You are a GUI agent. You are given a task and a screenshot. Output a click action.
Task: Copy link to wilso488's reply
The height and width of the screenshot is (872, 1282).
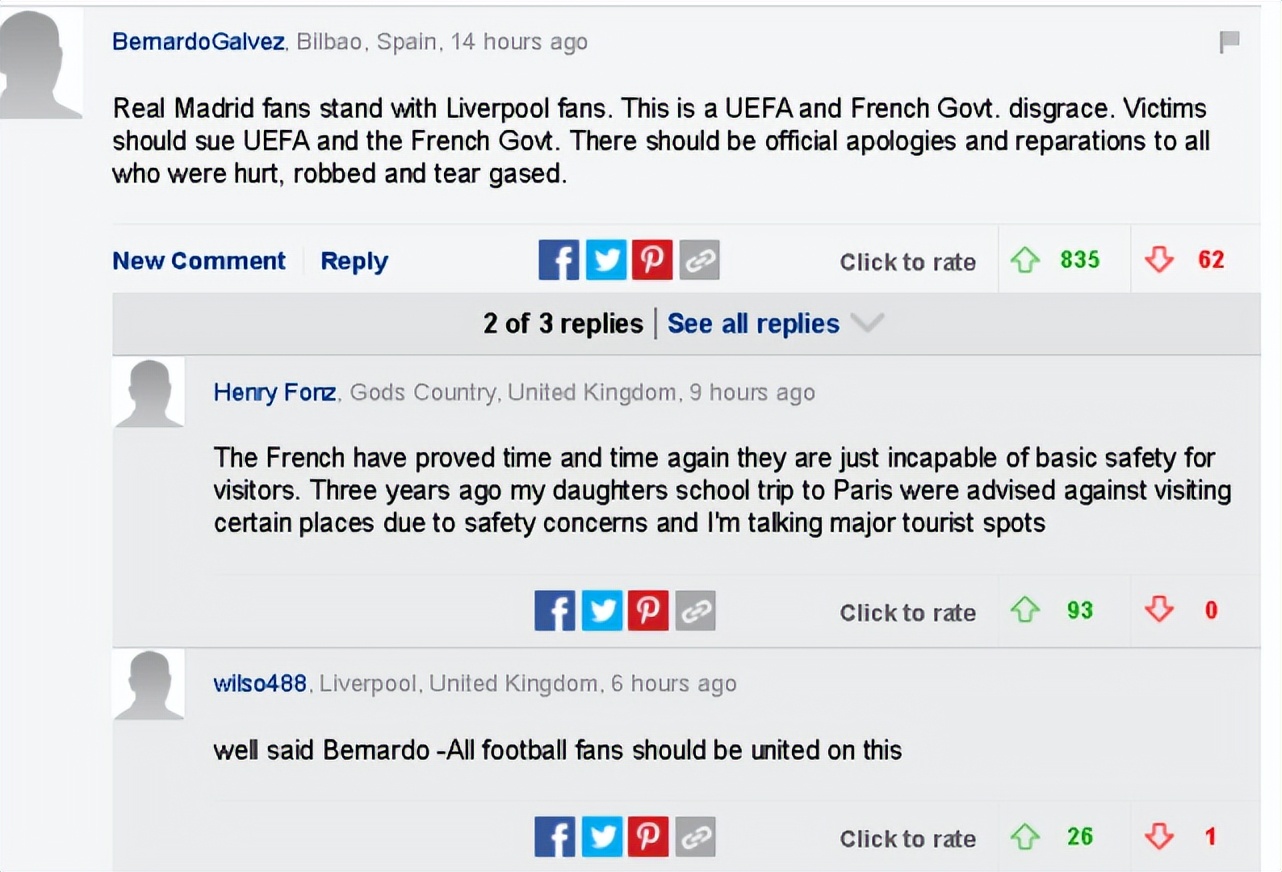coord(695,837)
